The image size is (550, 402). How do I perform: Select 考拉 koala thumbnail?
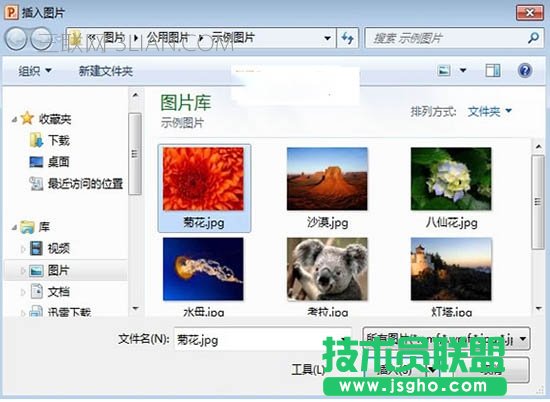pyautogui.click(x=327, y=269)
